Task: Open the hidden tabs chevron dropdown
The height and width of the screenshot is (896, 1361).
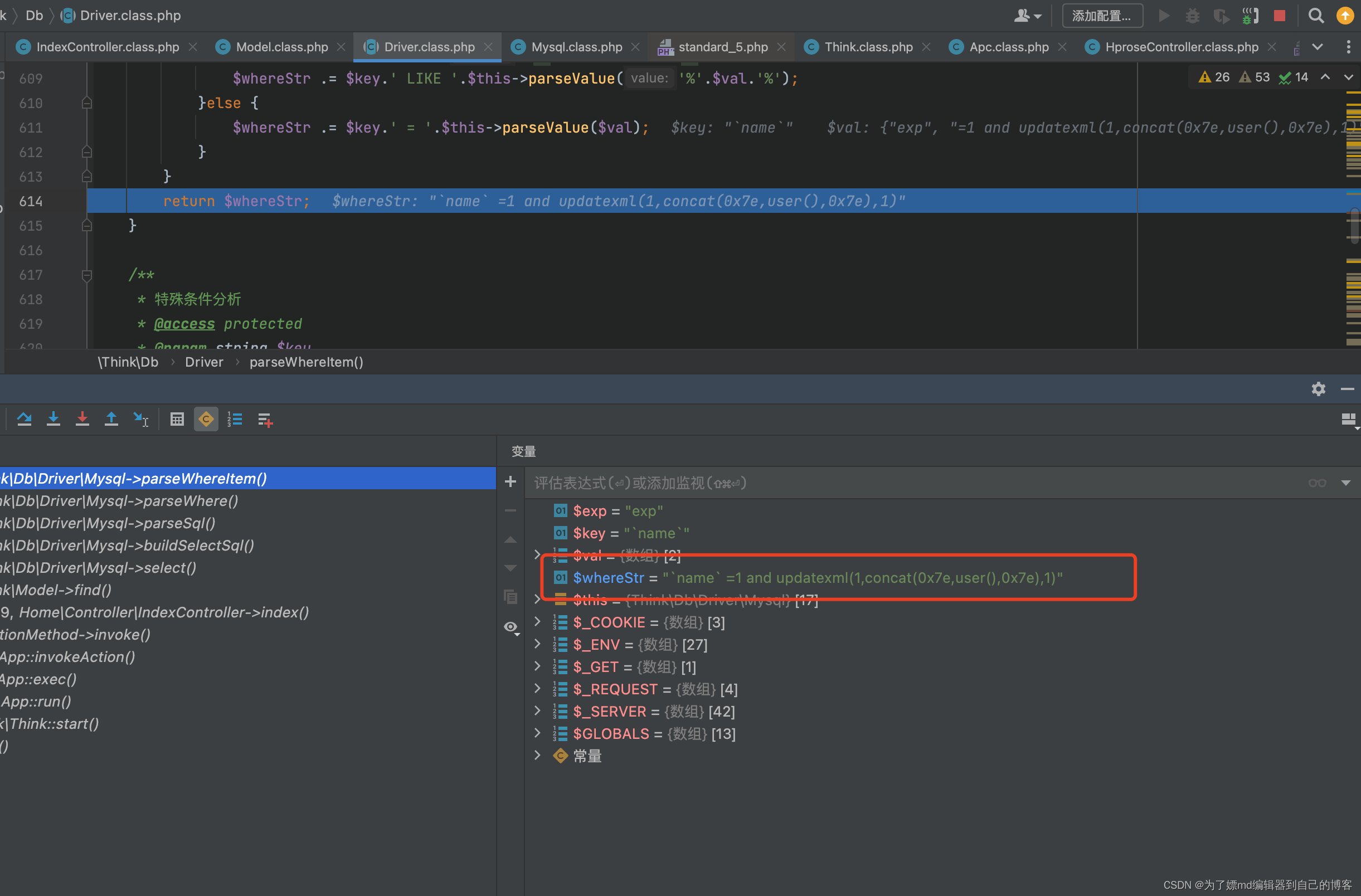Action: (1318, 47)
